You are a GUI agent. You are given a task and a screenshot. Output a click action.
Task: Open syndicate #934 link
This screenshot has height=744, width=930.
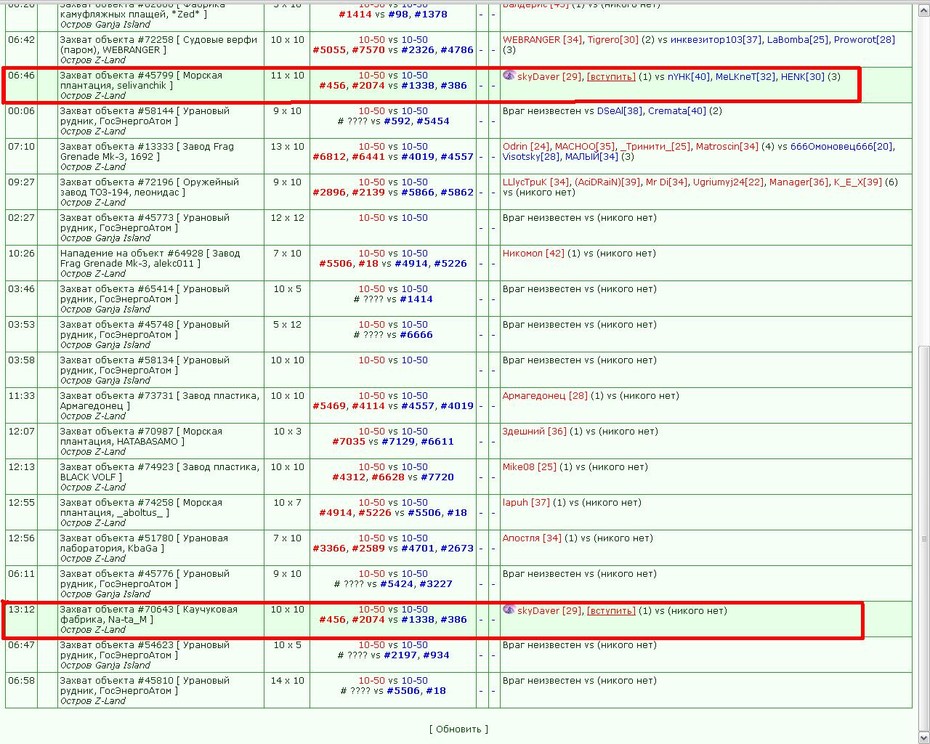coord(436,655)
